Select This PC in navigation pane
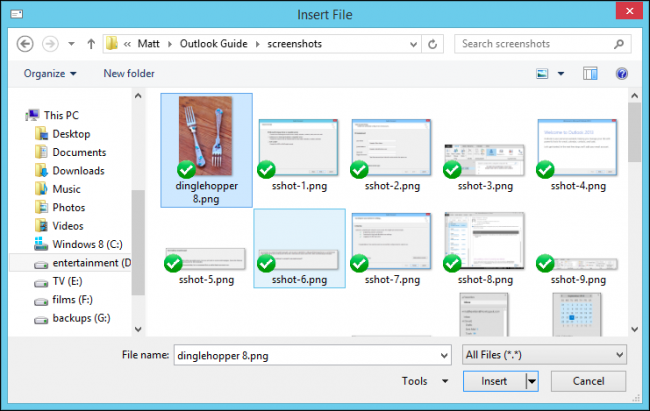 pyautogui.click(x=52, y=115)
